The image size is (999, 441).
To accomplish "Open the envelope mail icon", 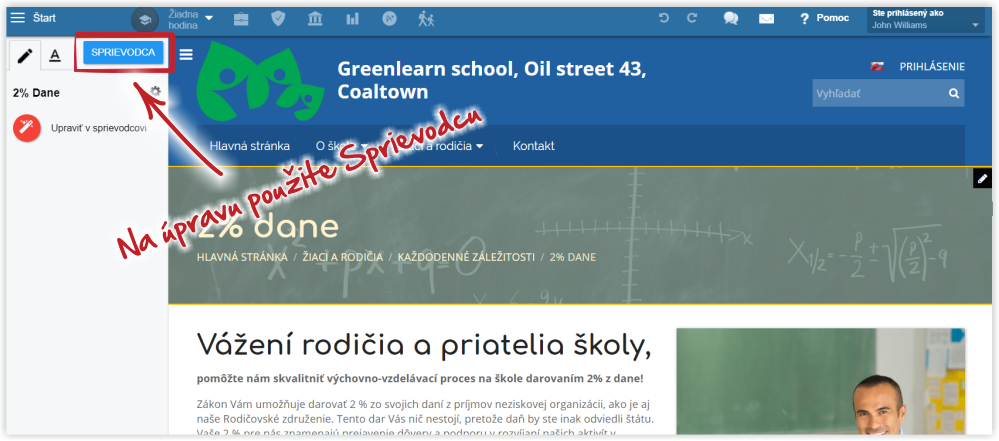I will 767,19.
